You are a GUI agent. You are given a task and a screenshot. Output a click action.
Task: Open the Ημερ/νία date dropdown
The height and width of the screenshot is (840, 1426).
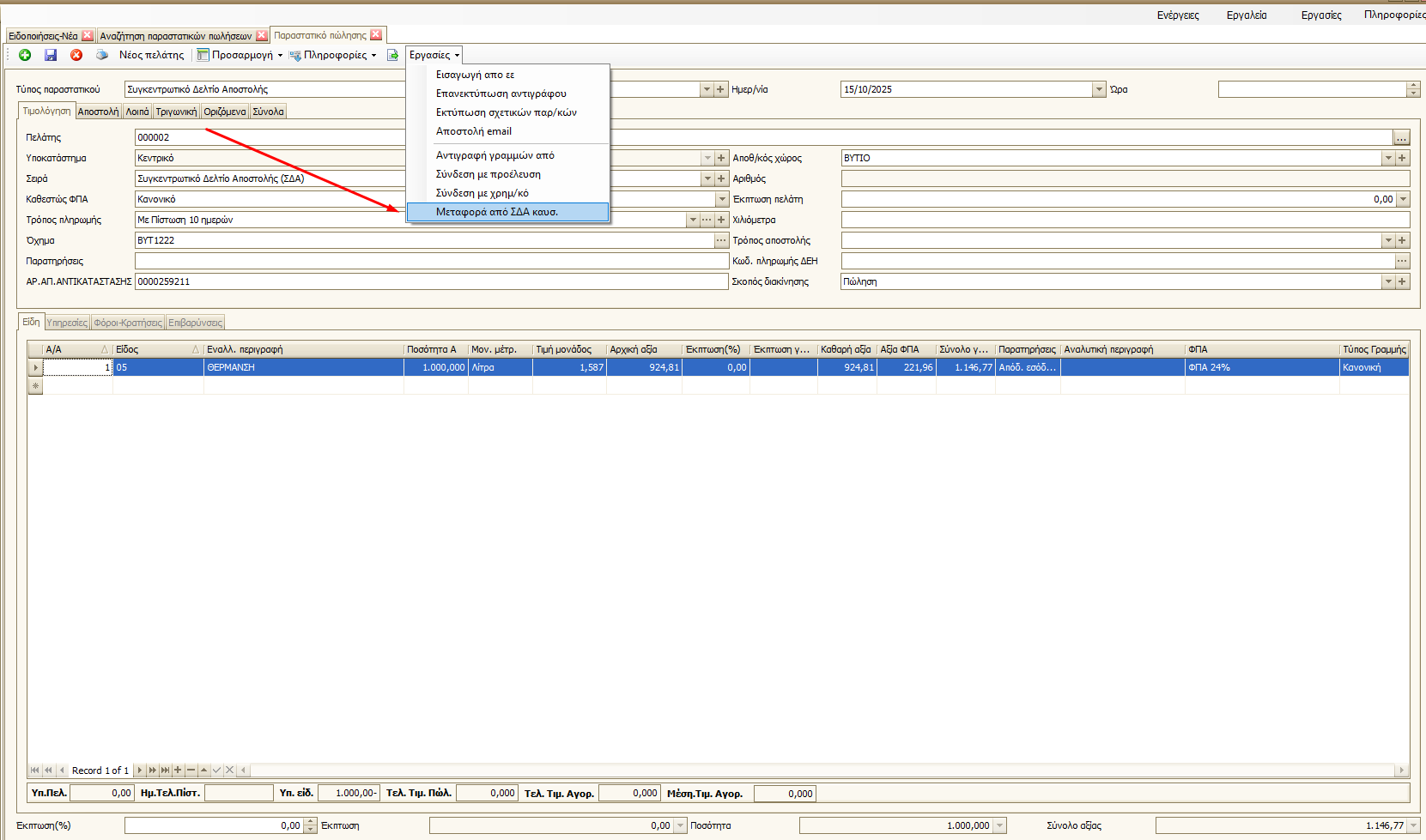(x=1099, y=89)
